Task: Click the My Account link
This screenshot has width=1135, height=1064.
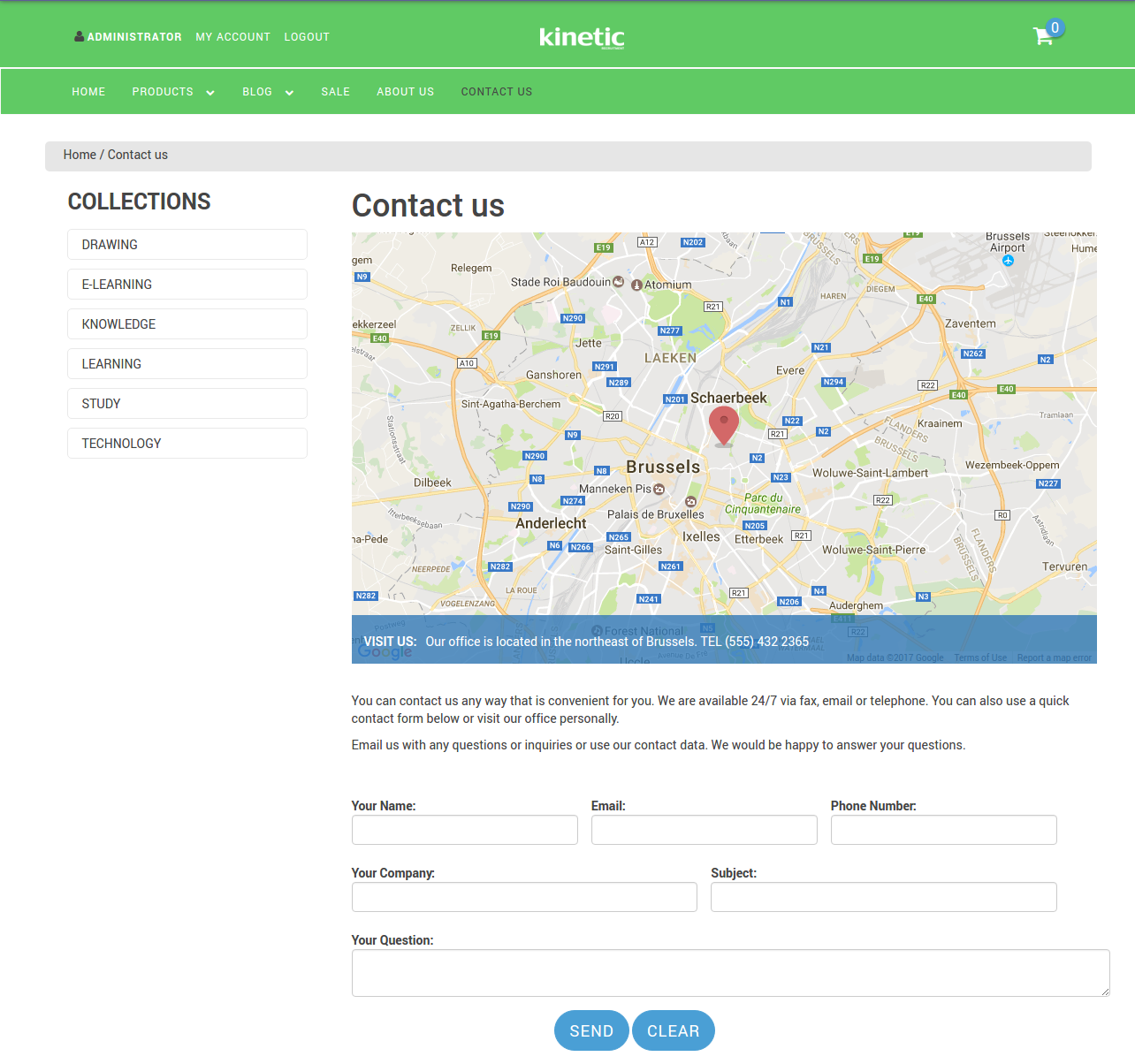Action: pos(233,37)
